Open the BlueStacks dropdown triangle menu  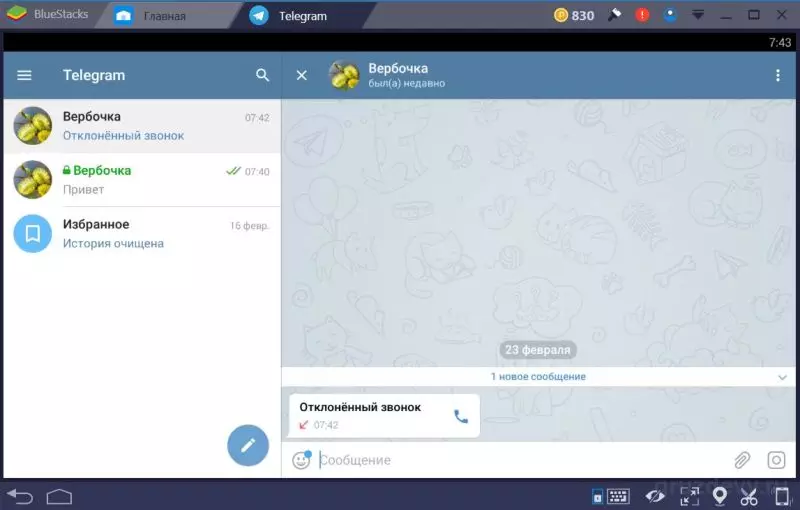697,15
